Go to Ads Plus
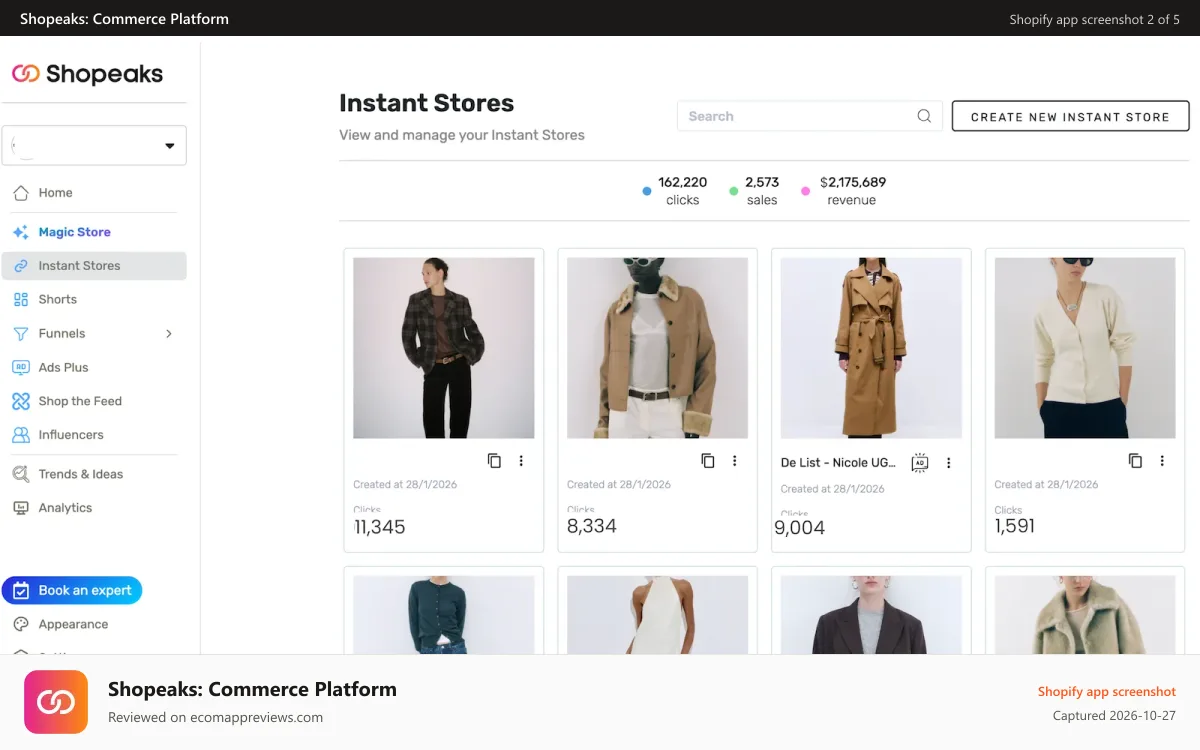The height and width of the screenshot is (750, 1200). 63,368
